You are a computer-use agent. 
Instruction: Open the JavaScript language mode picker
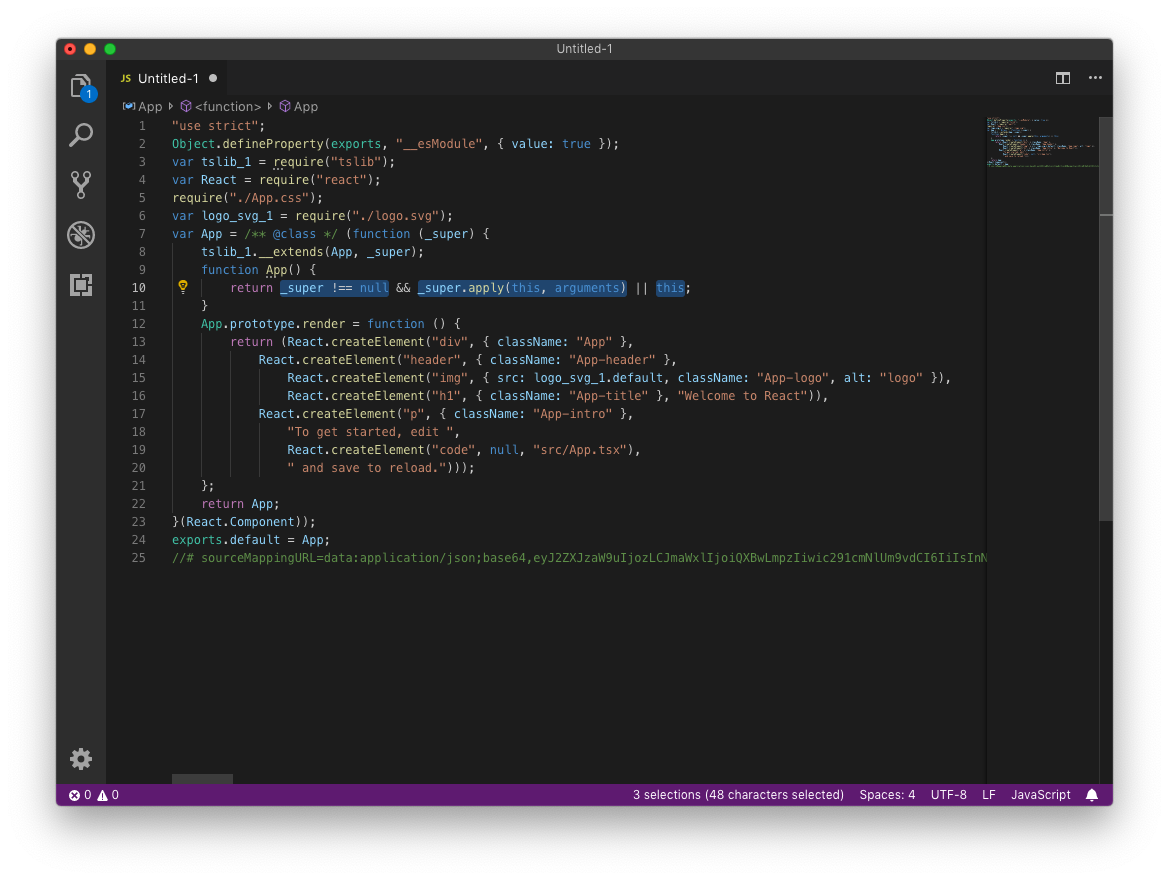1040,794
